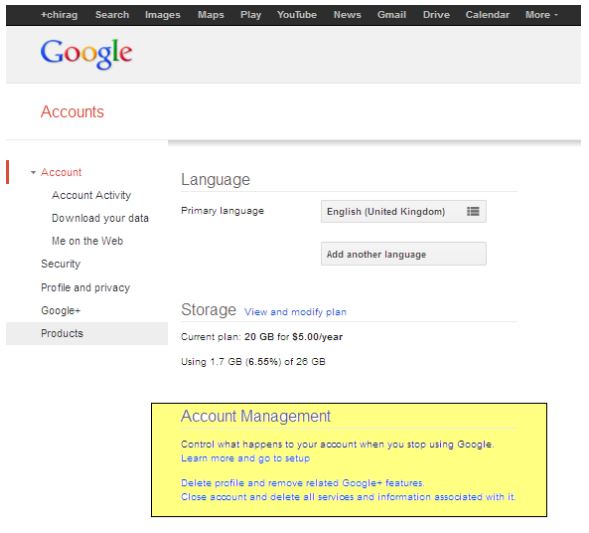Viewport: 589px width, 533px height.
Task: Click the Close account and delete all services link
Action: (x=348, y=497)
